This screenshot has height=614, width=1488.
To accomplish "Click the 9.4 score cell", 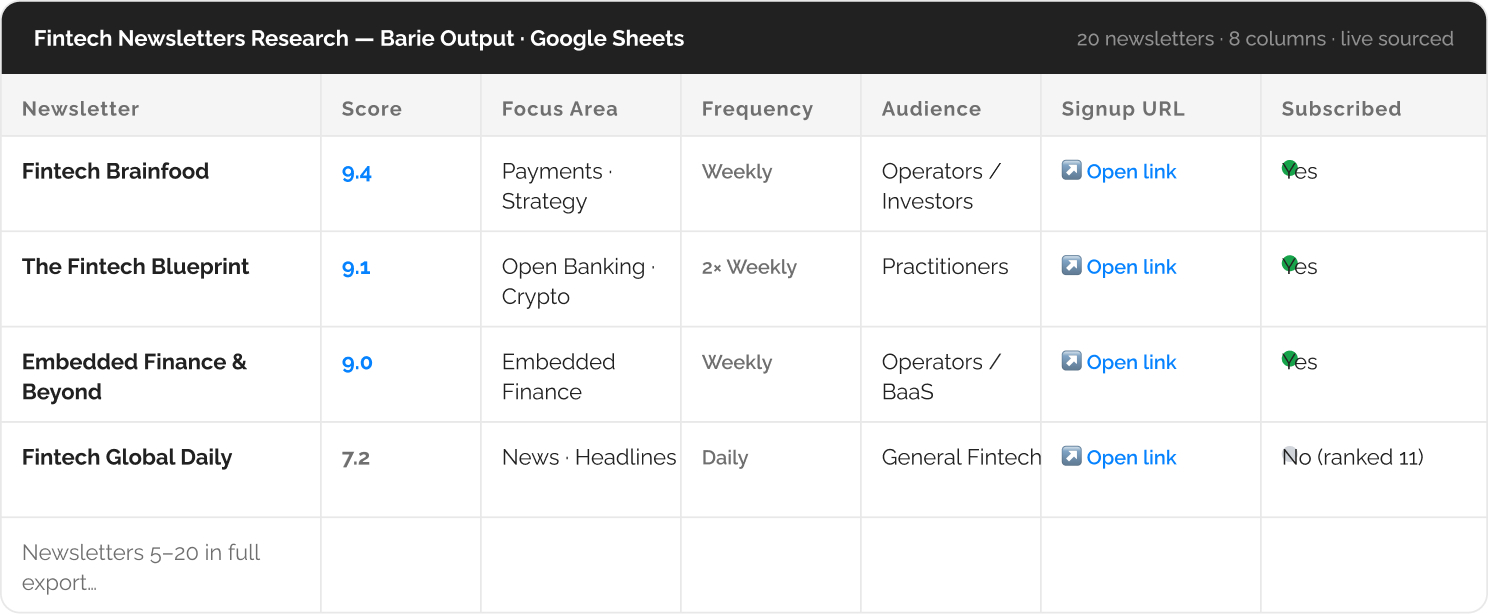I will click(357, 173).
